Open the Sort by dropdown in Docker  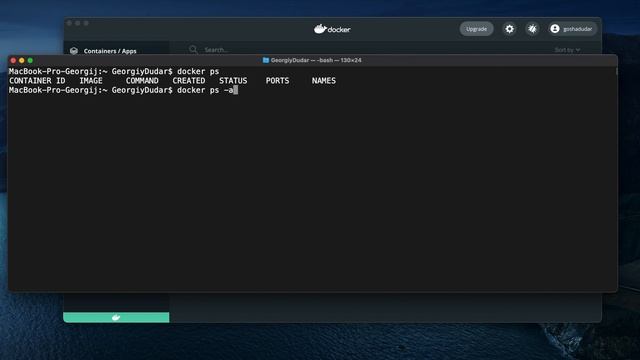(567, 50)
